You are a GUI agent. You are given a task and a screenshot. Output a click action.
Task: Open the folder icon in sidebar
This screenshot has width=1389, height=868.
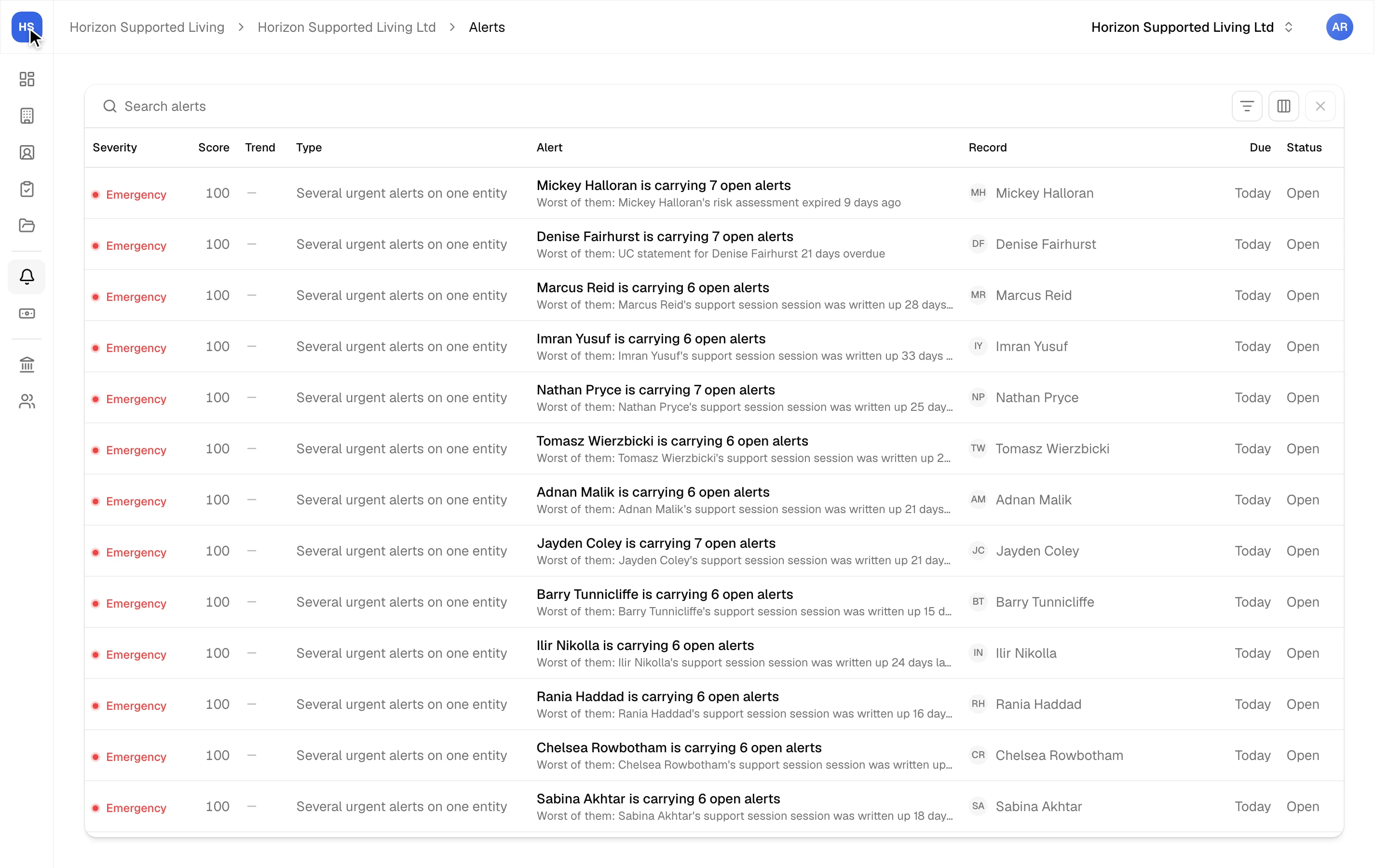(x=27, y=226)
